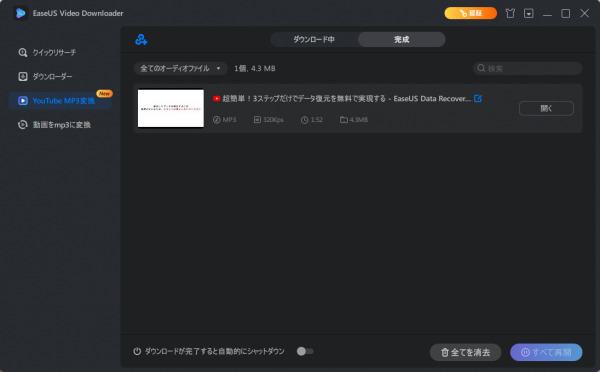
Task: Click the 開く button for the file
Action: [x=546, y=108]
